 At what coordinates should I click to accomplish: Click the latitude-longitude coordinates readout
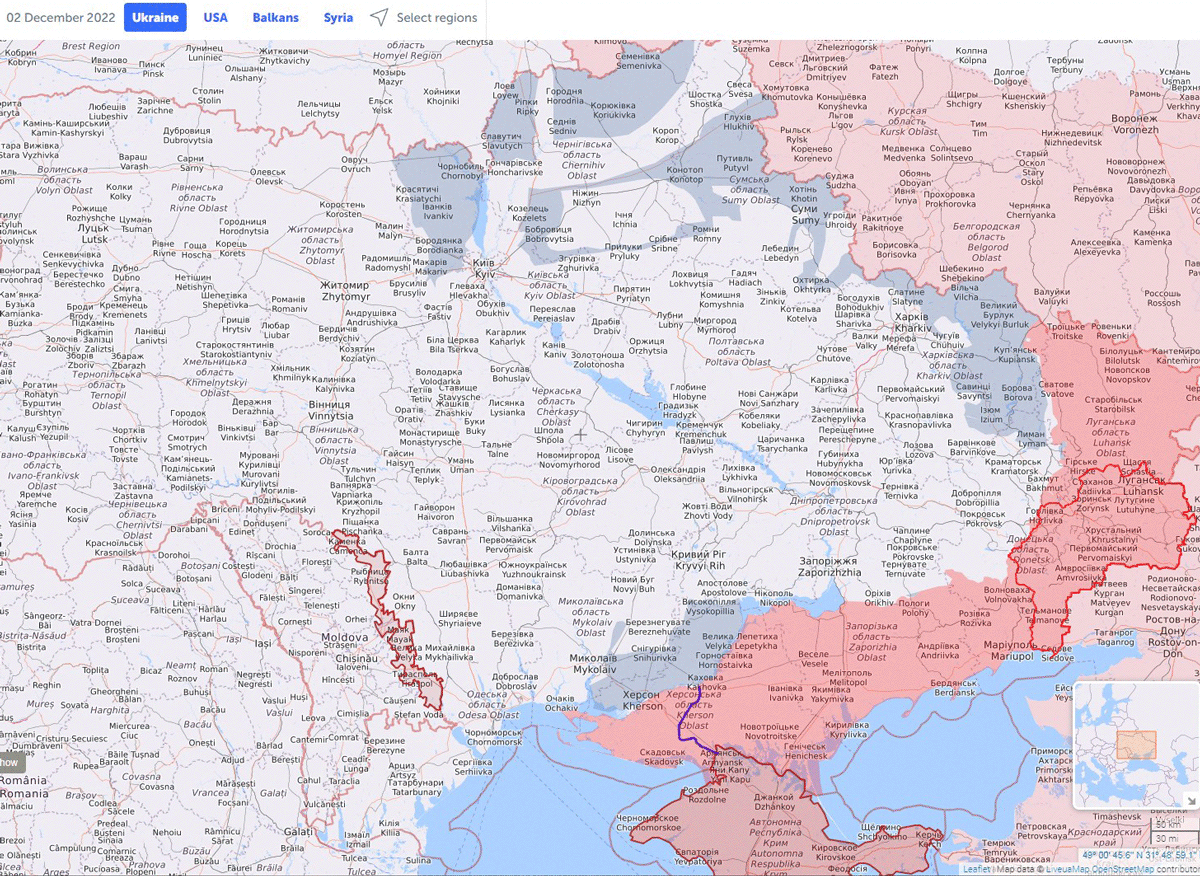[1140, 855]
